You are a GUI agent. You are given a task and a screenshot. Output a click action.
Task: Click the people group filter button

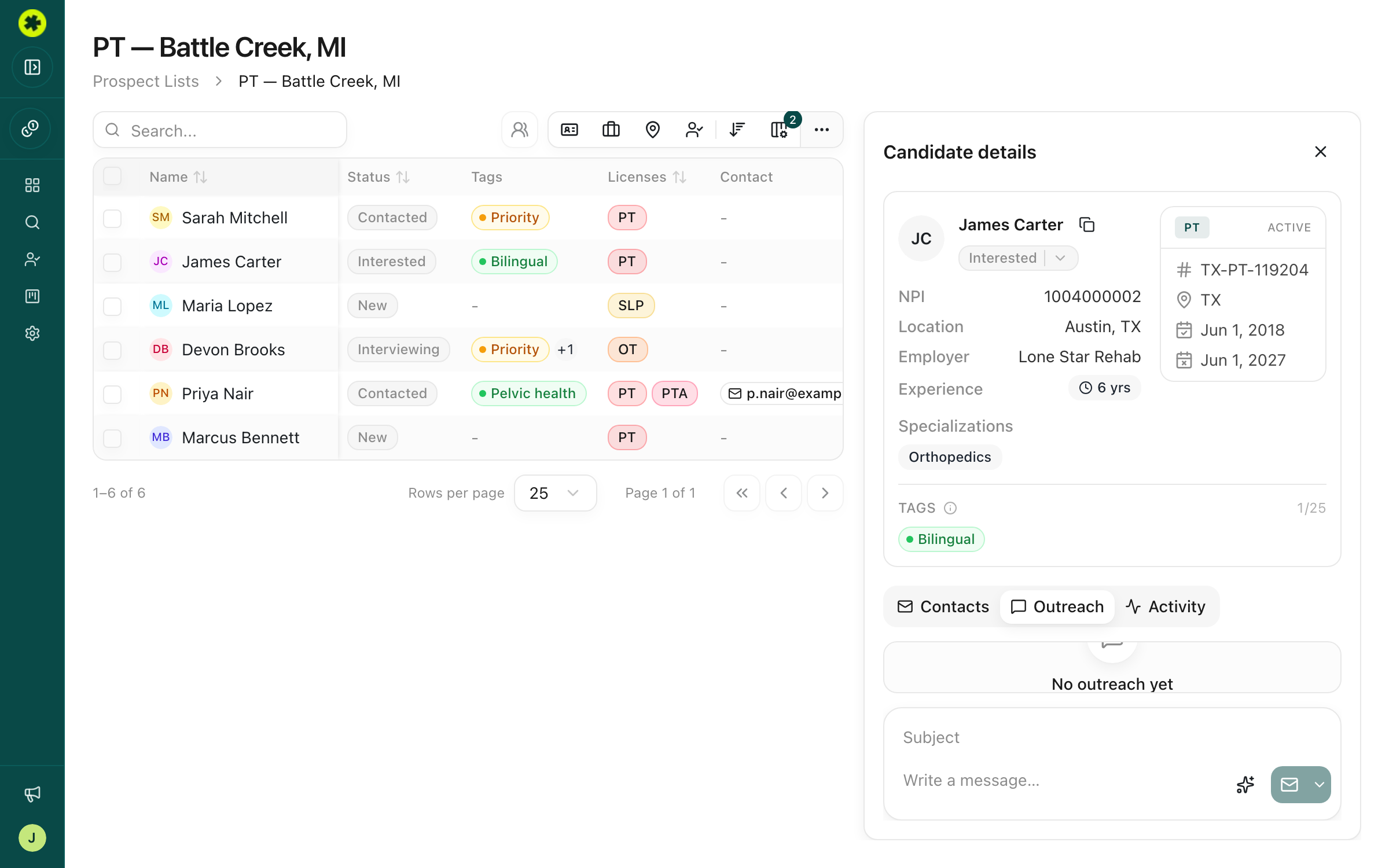[520, 130]
